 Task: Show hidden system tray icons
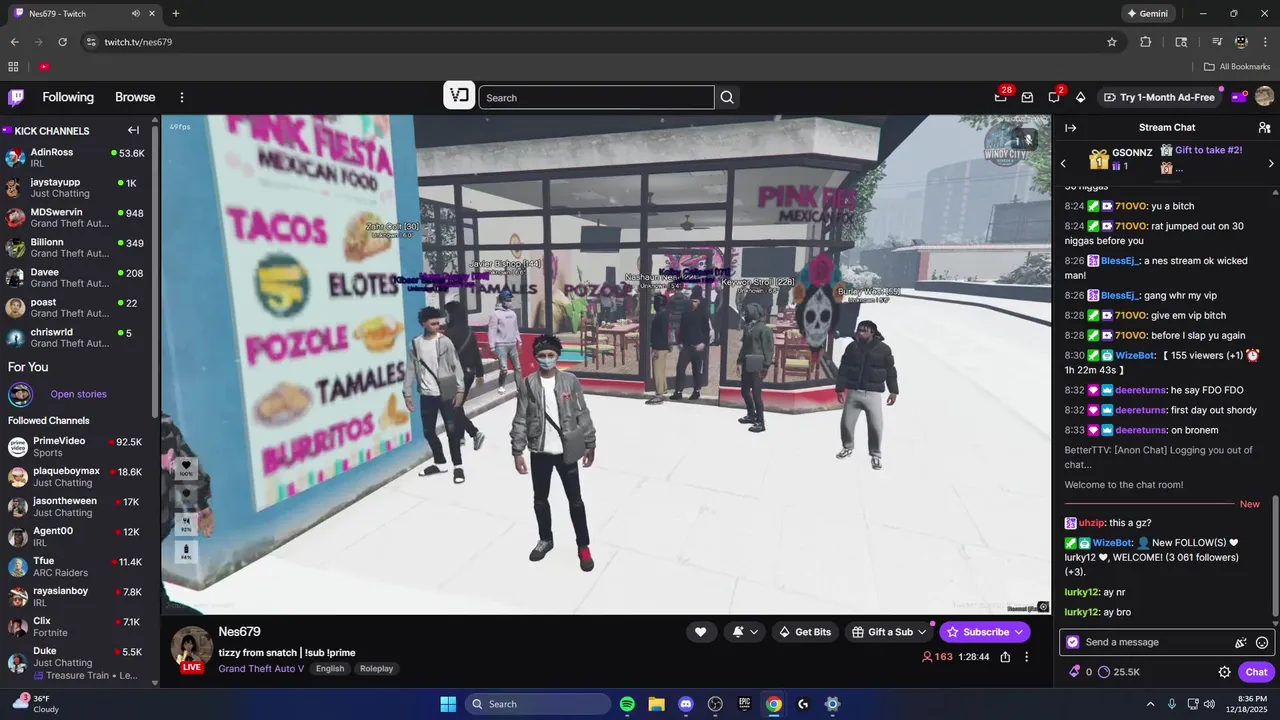point(1150,704)
